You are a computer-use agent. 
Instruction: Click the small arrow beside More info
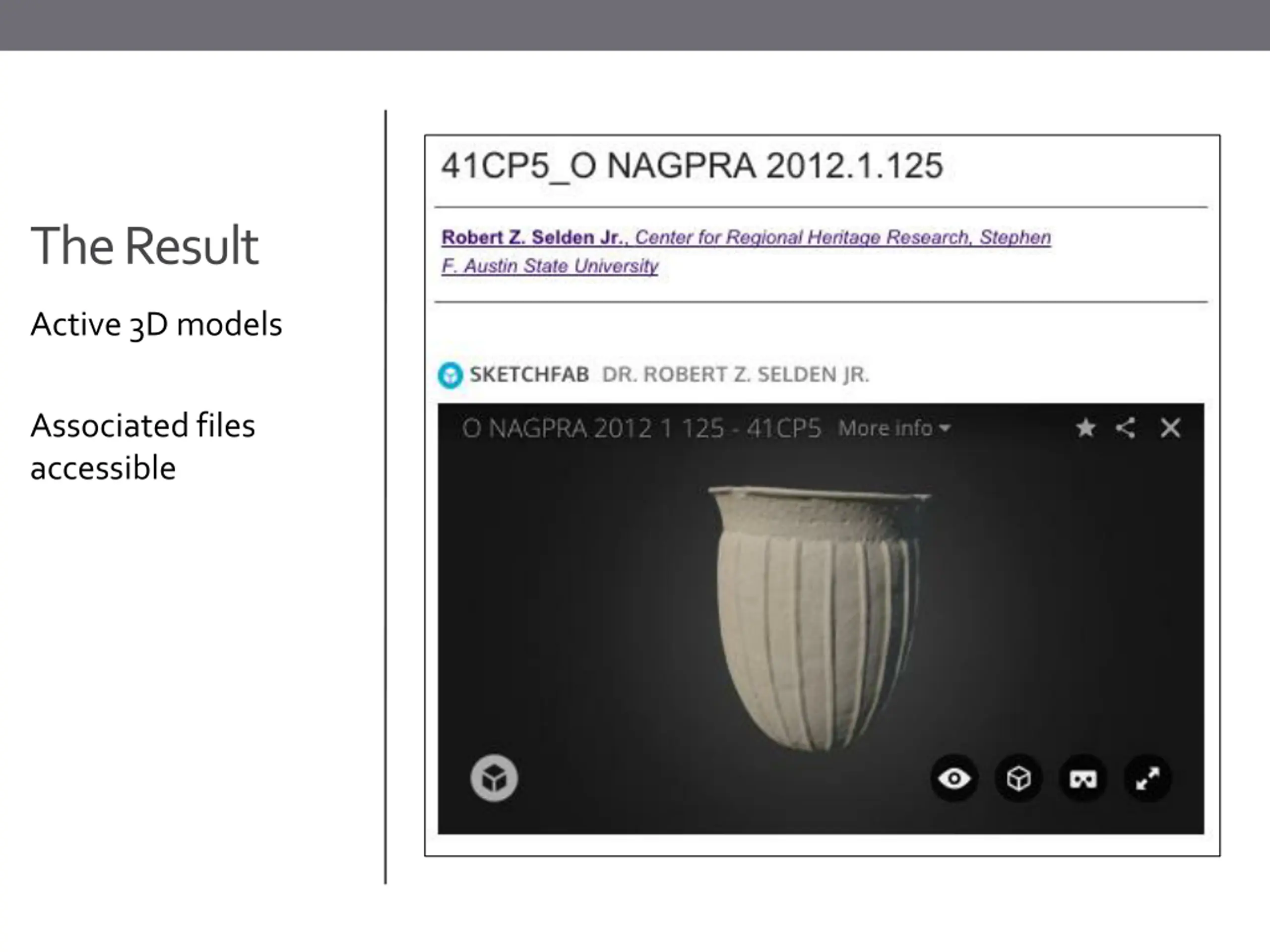tap(945, 428)
